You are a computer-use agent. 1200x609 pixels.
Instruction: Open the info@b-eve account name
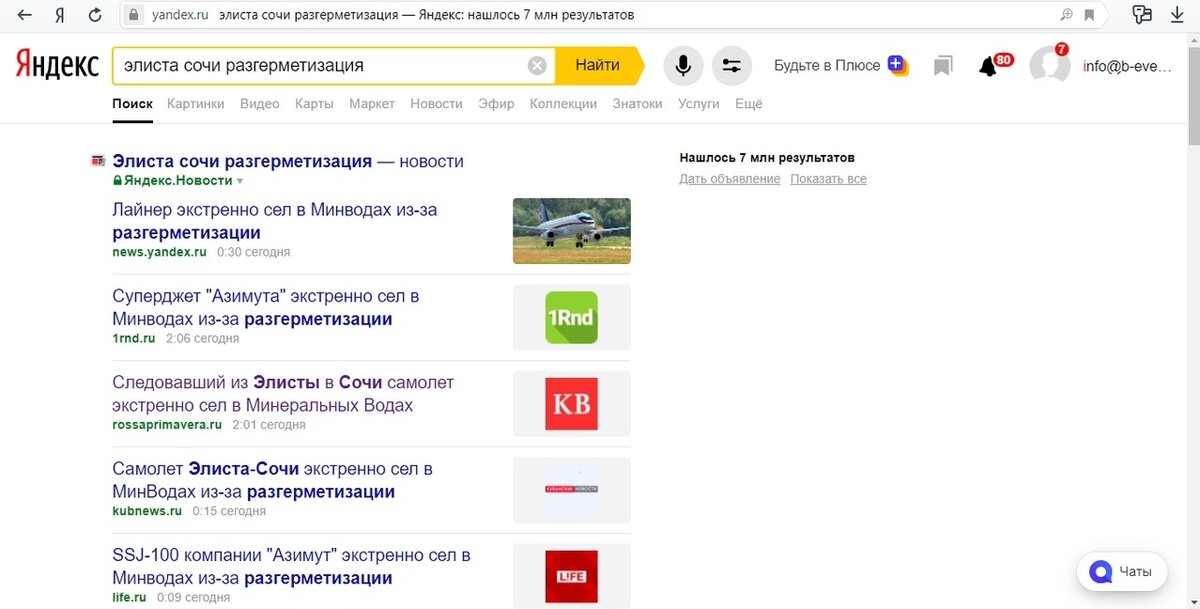pos(1126,66)
